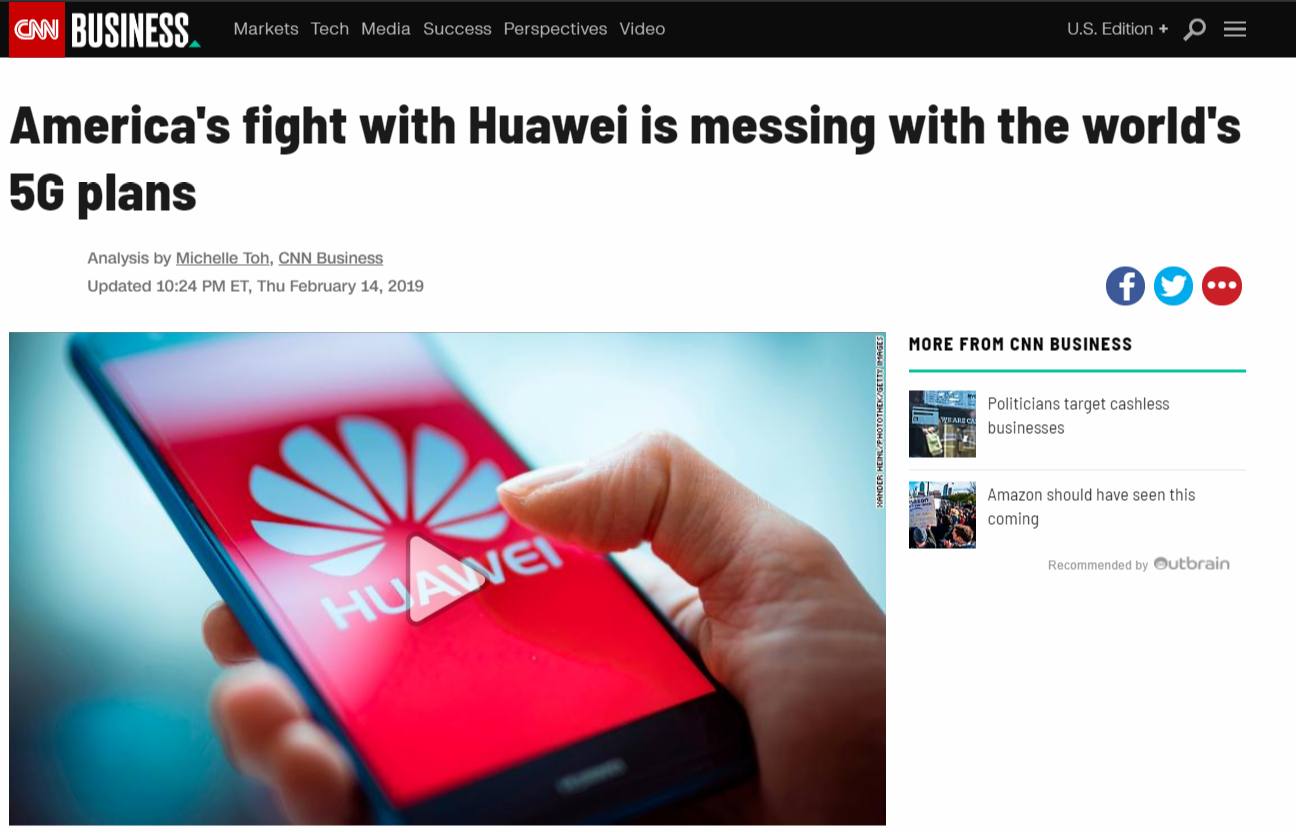
Task: Open author Michelle Toh's page
Action: click(x=223, y=258)
